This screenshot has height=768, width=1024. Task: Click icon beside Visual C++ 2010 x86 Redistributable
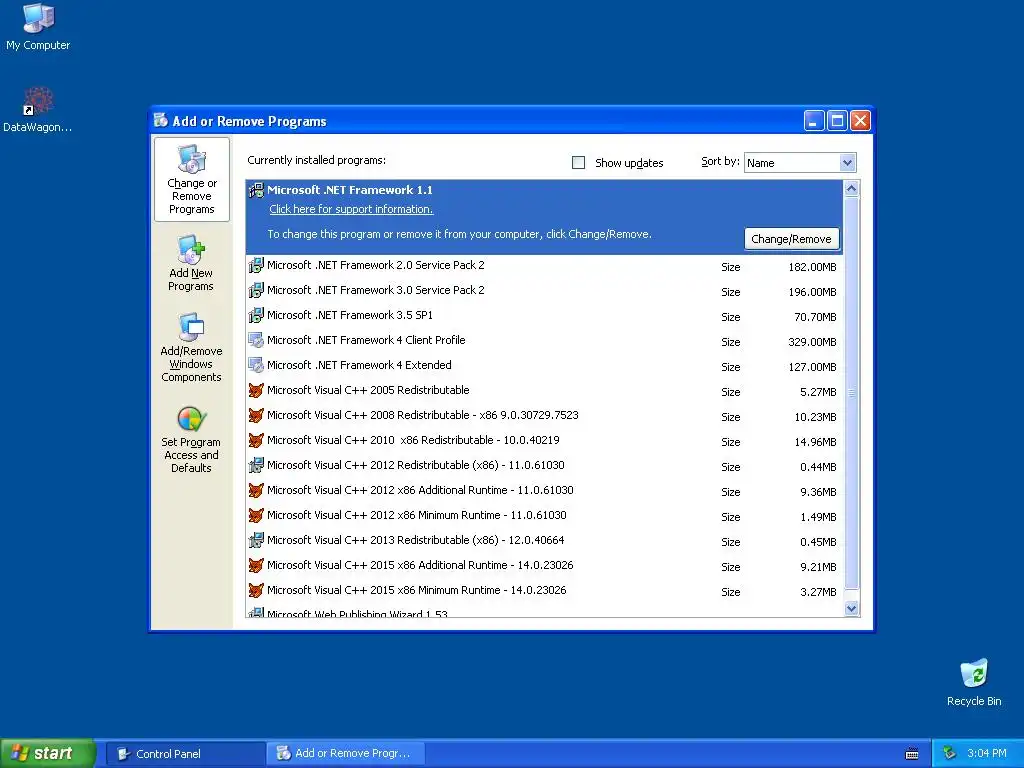coord(256,441)
